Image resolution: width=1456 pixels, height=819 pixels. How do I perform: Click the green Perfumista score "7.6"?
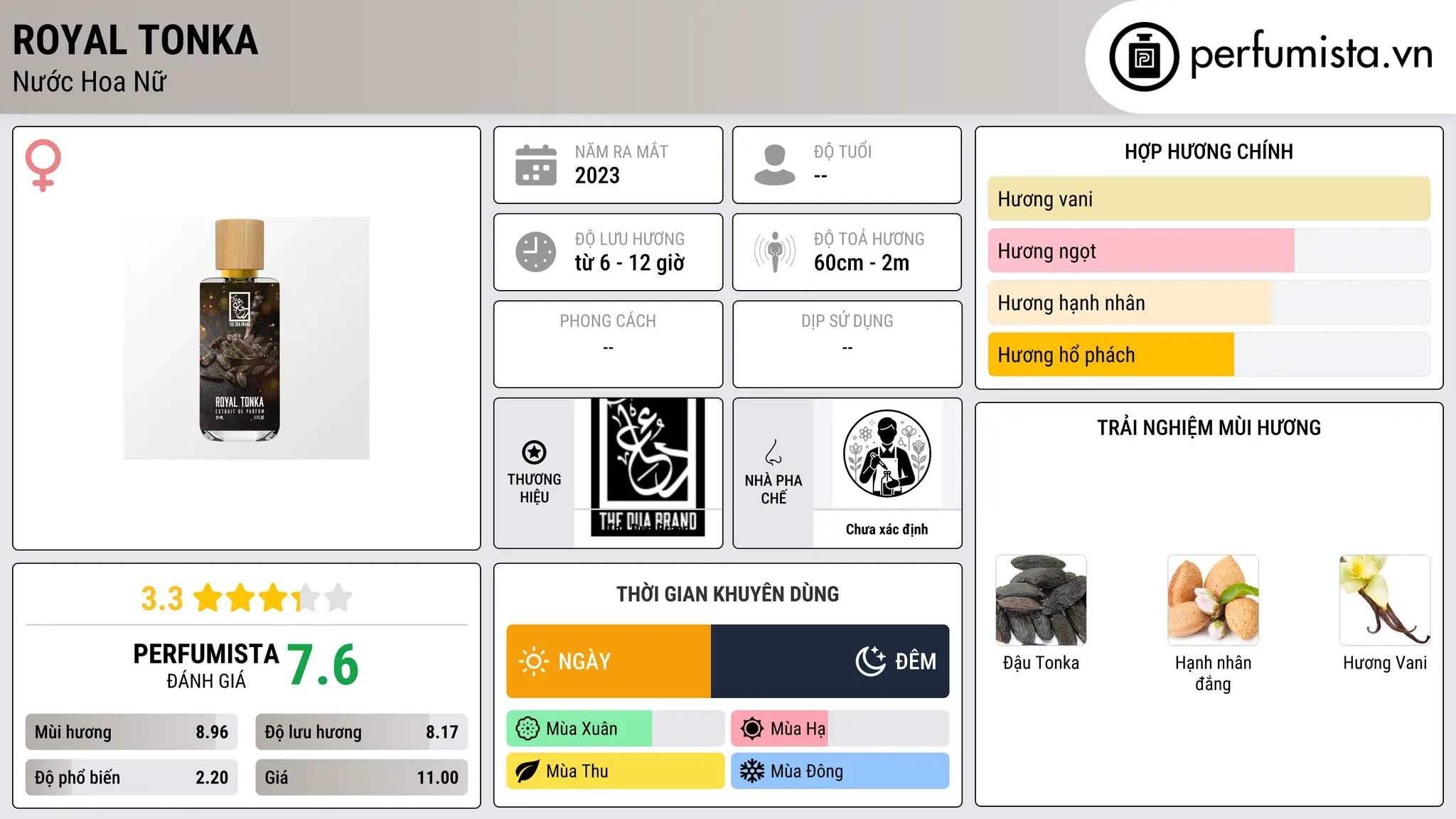323,665
